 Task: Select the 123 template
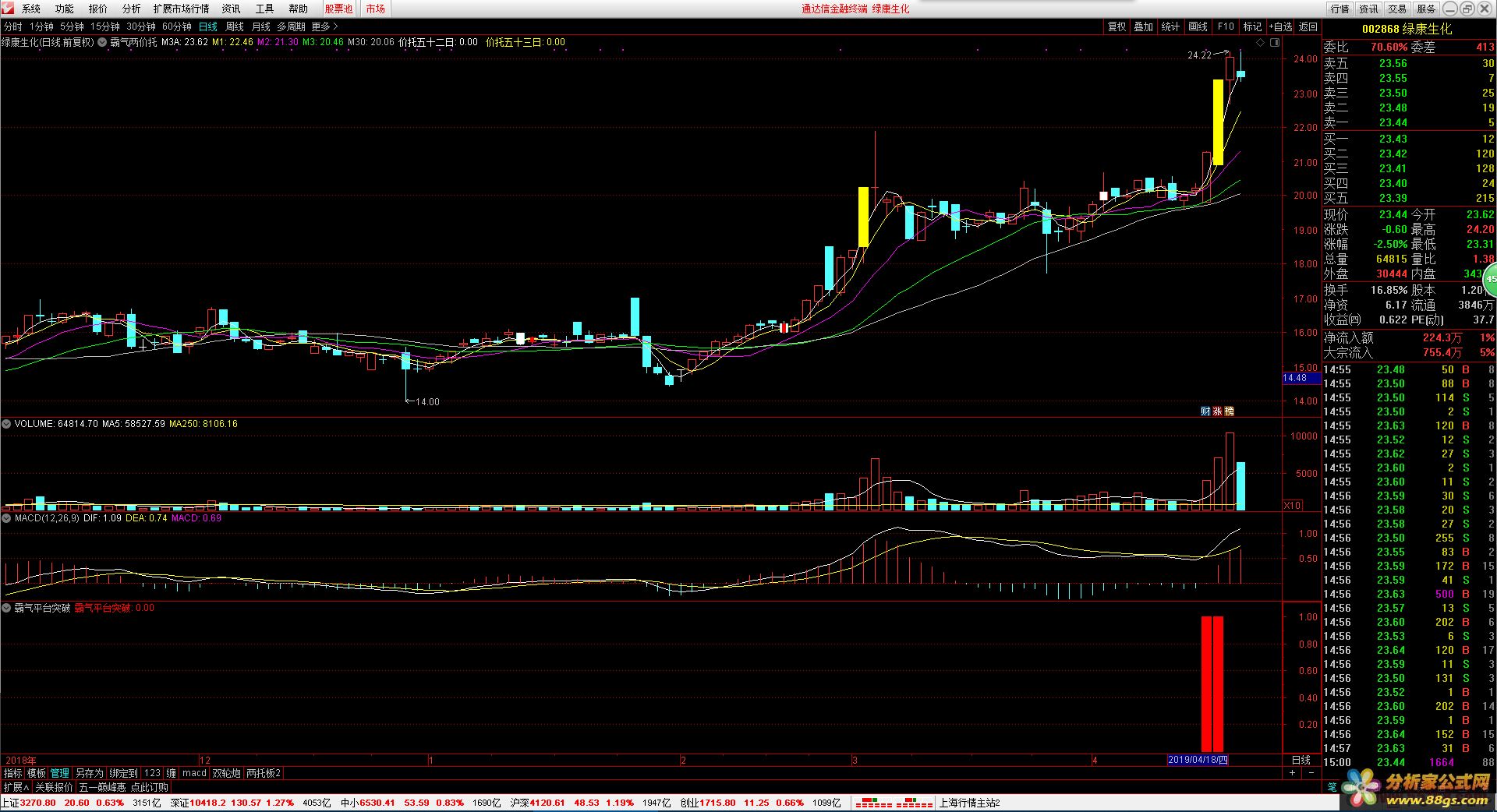[152, 773]
